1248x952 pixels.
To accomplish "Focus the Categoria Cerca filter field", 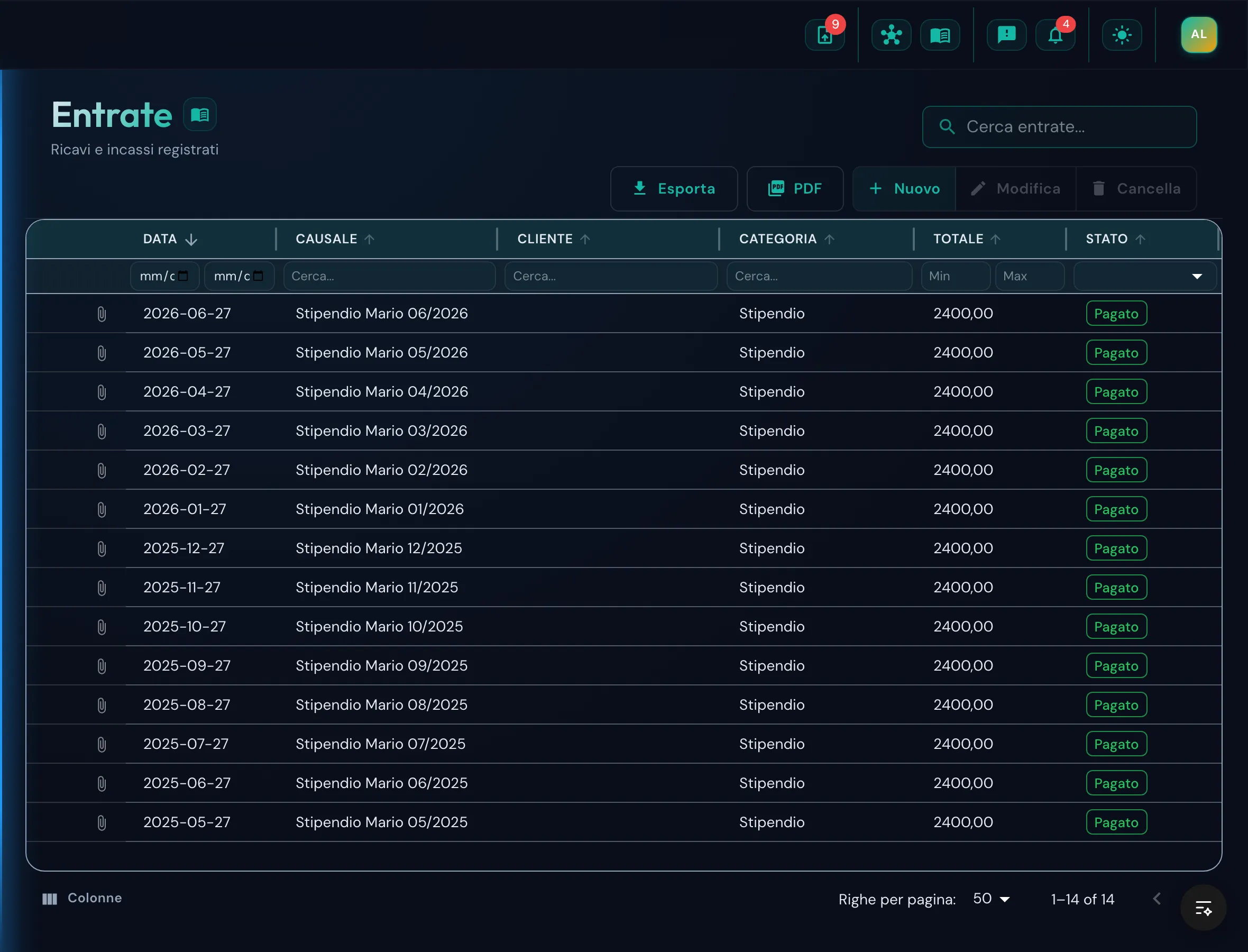I will click(819, 276).
